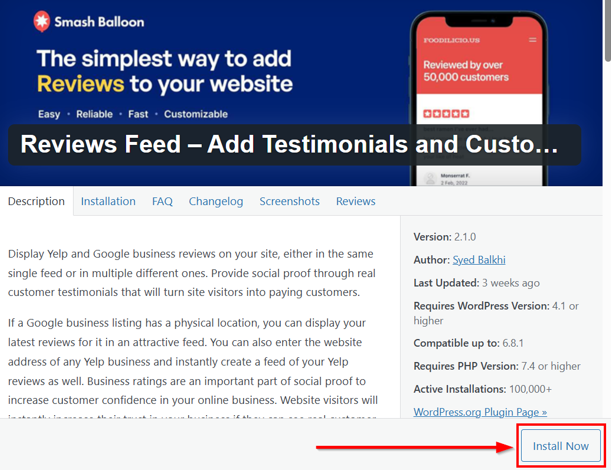This screenshot has height=472, width=611.
Task: Open author link Syed Balkhi
Action: tap(479, 260)
